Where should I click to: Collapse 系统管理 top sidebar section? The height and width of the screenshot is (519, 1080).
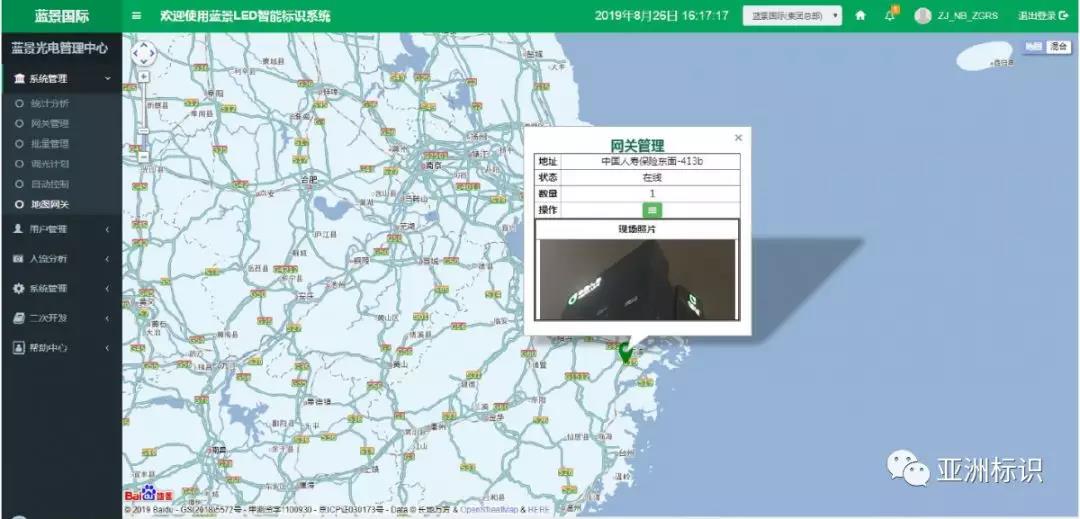click(x=62, y=78)
